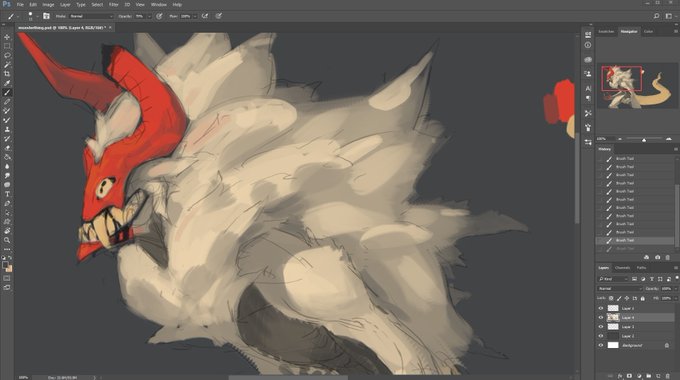Select the Horizontal Type tool
Viewport: 680px width, 380px height.
pos(7,194)
